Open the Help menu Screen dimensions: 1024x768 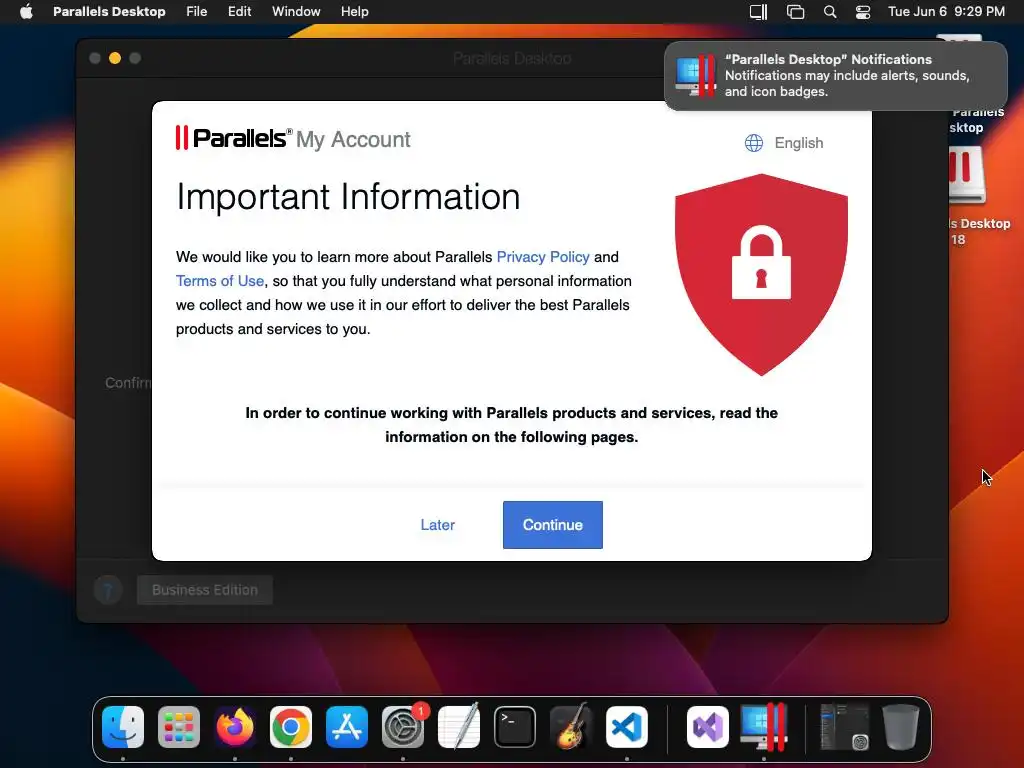pyautogui.click(x=355, y=12)
